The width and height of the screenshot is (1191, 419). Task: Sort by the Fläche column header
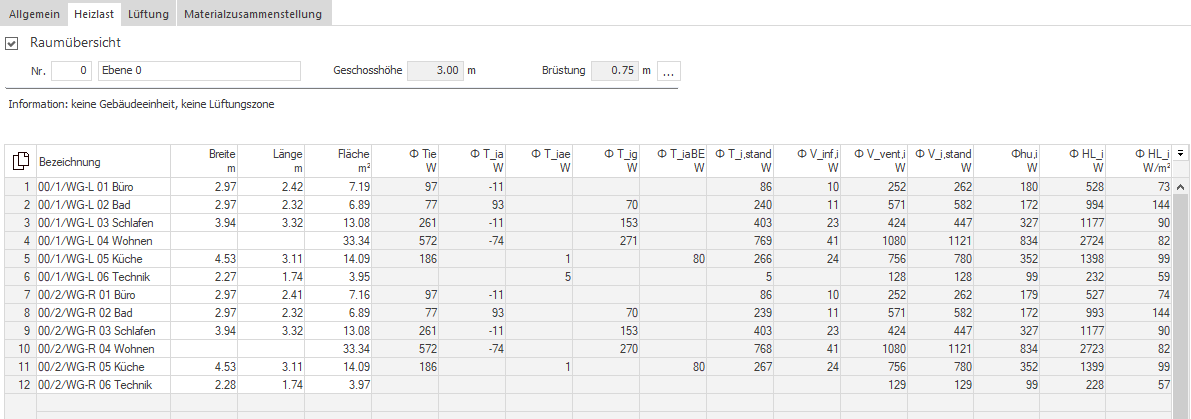pos(340,162)
